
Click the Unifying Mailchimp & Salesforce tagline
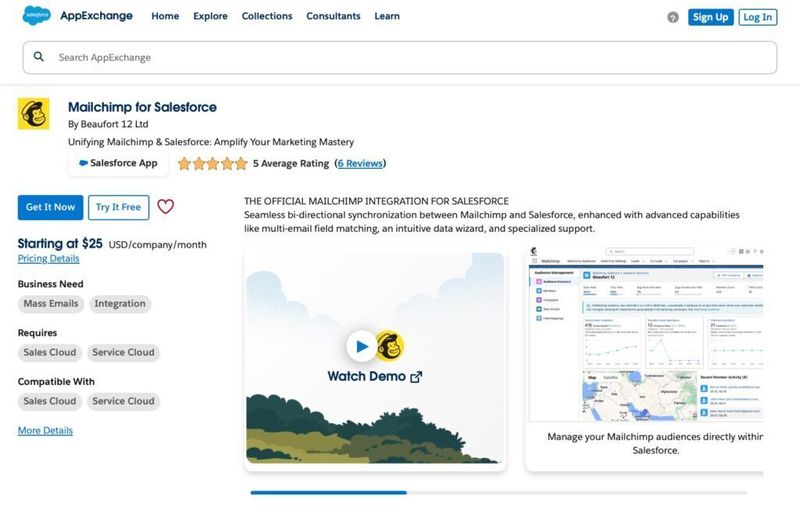pyautogui.click(x=211, y=142)
